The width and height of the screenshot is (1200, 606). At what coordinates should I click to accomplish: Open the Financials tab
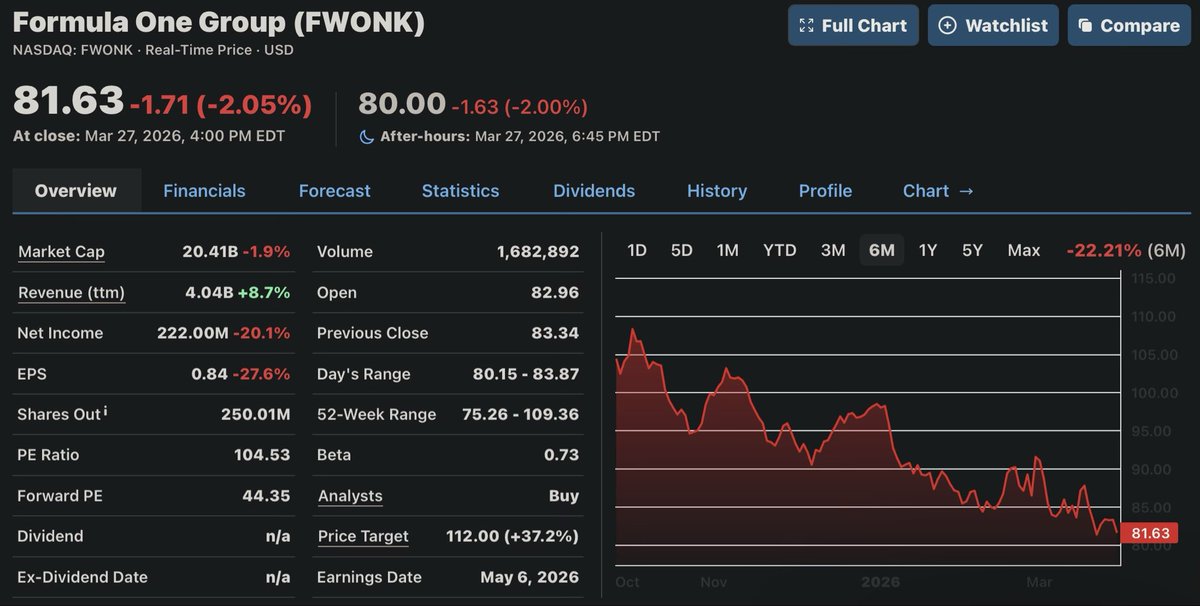(204, 190)
